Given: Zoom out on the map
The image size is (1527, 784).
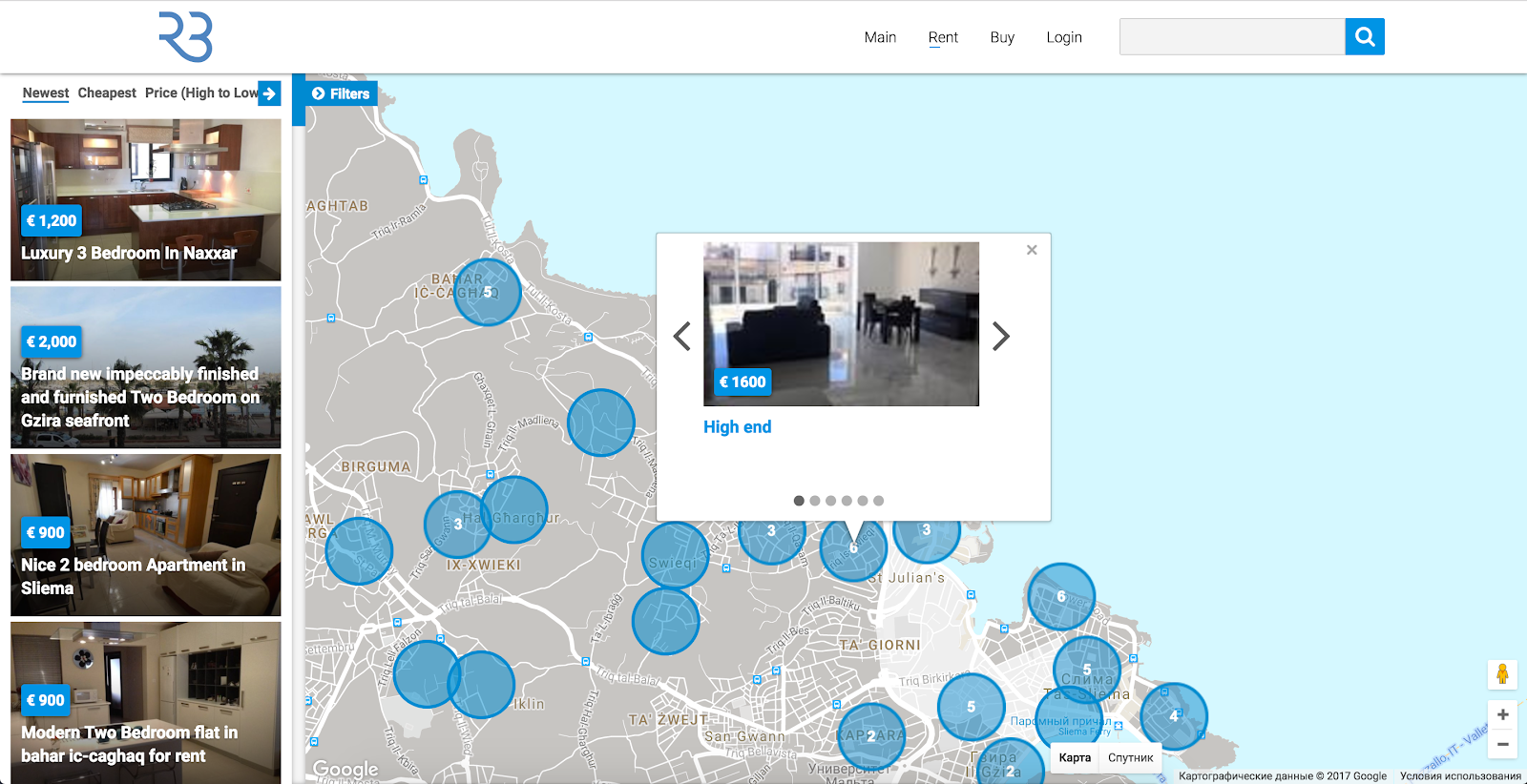Looking at the screenshot, I should (1502, 744).
